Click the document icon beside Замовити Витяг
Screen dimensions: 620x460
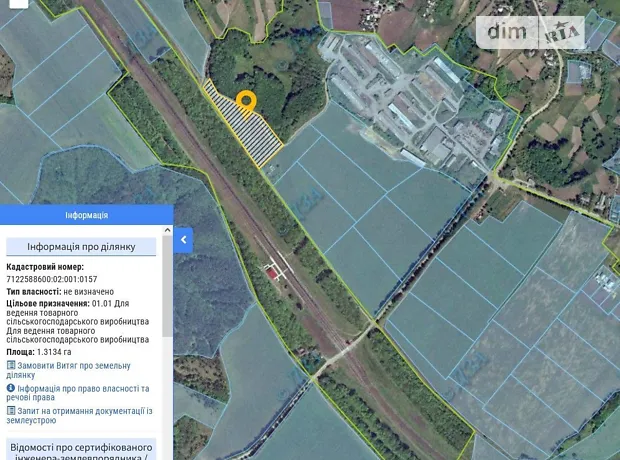pyautogui.click(x=10, y=366)
